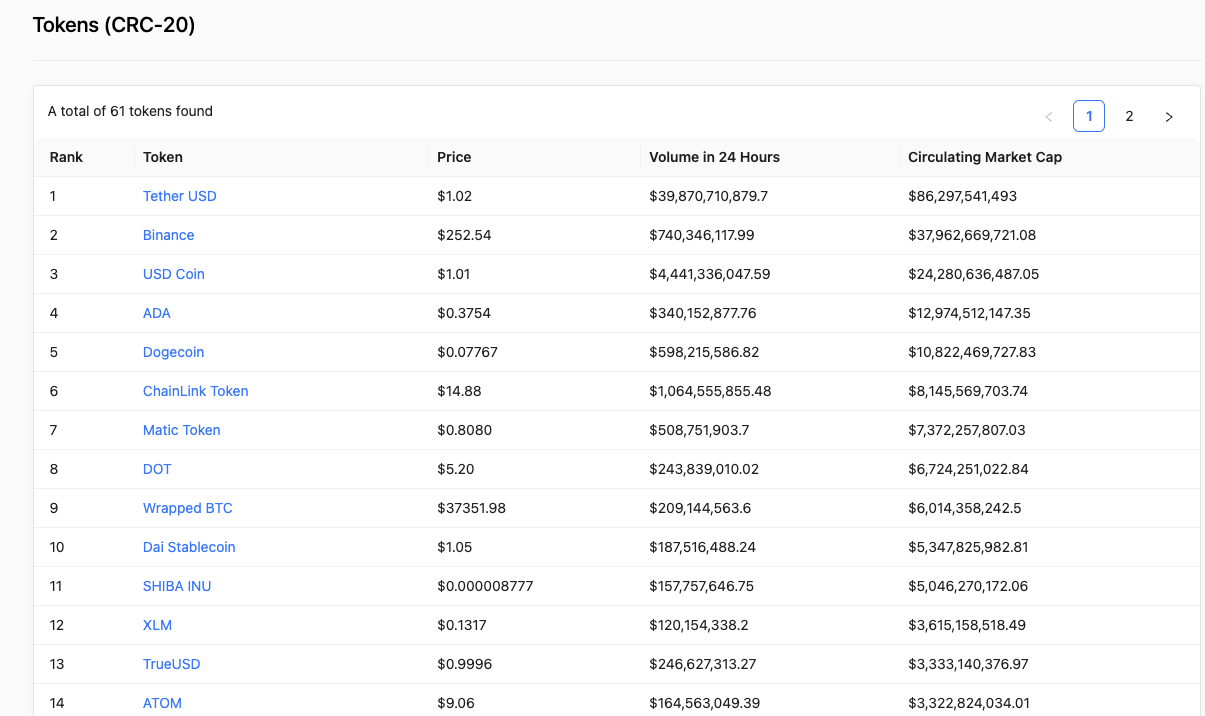The height and width of the screenshot is (716, 1205).
Task: Open the TrueUSD token page
Action: coord(171,664)
